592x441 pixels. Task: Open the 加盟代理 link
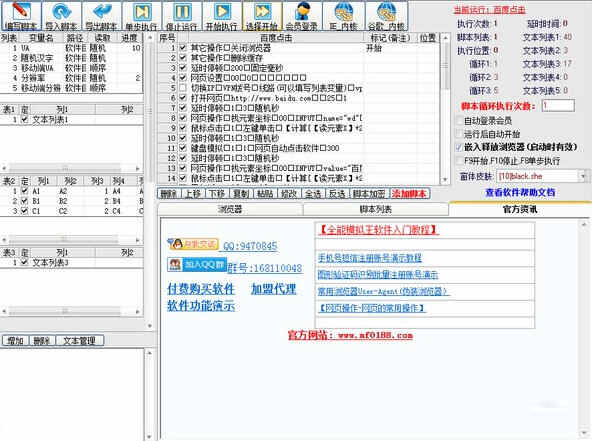(x=274, y=289)
